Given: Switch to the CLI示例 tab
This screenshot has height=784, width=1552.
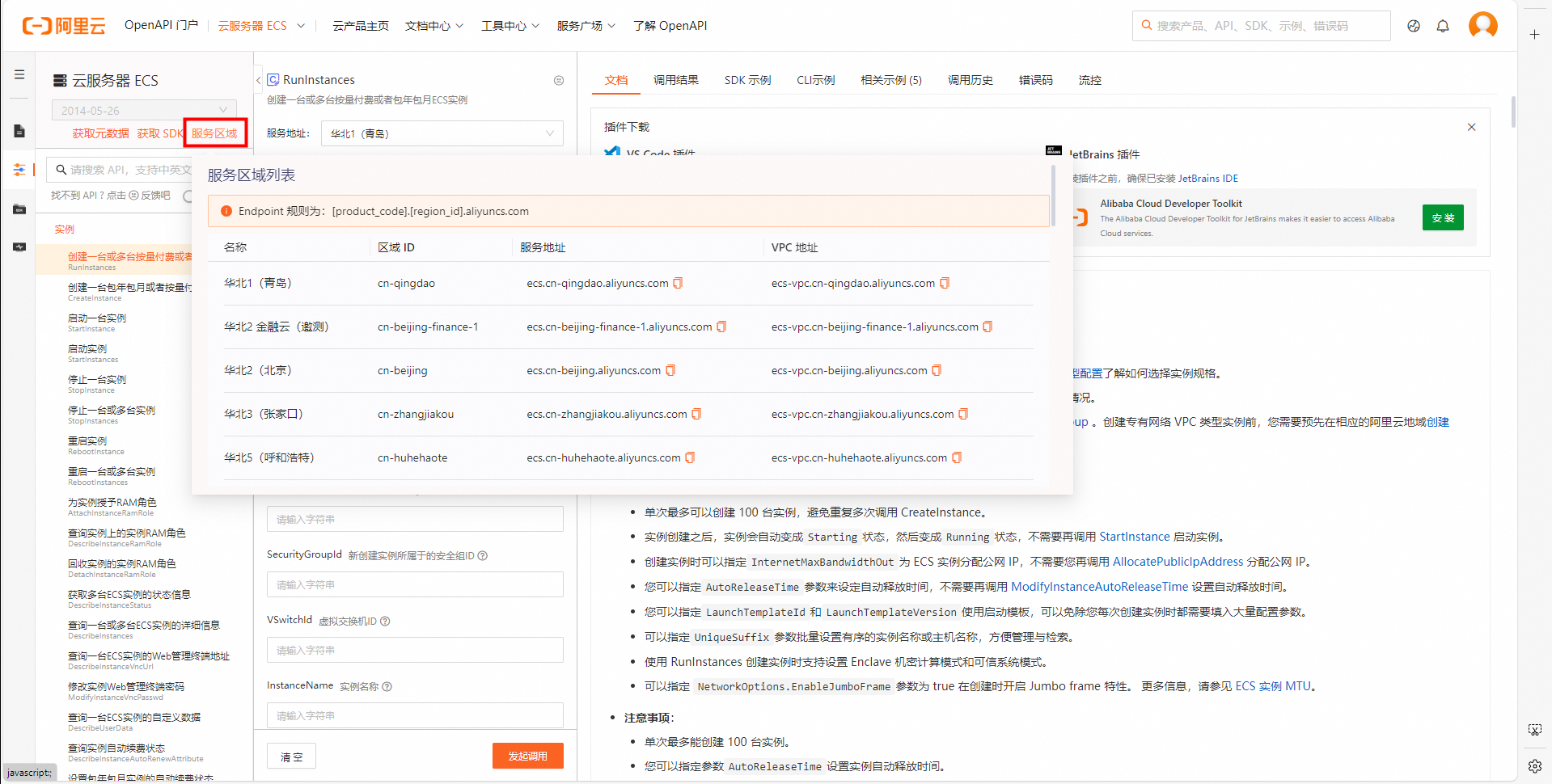Looking at the screenshot, I should (x=815, y=80).
